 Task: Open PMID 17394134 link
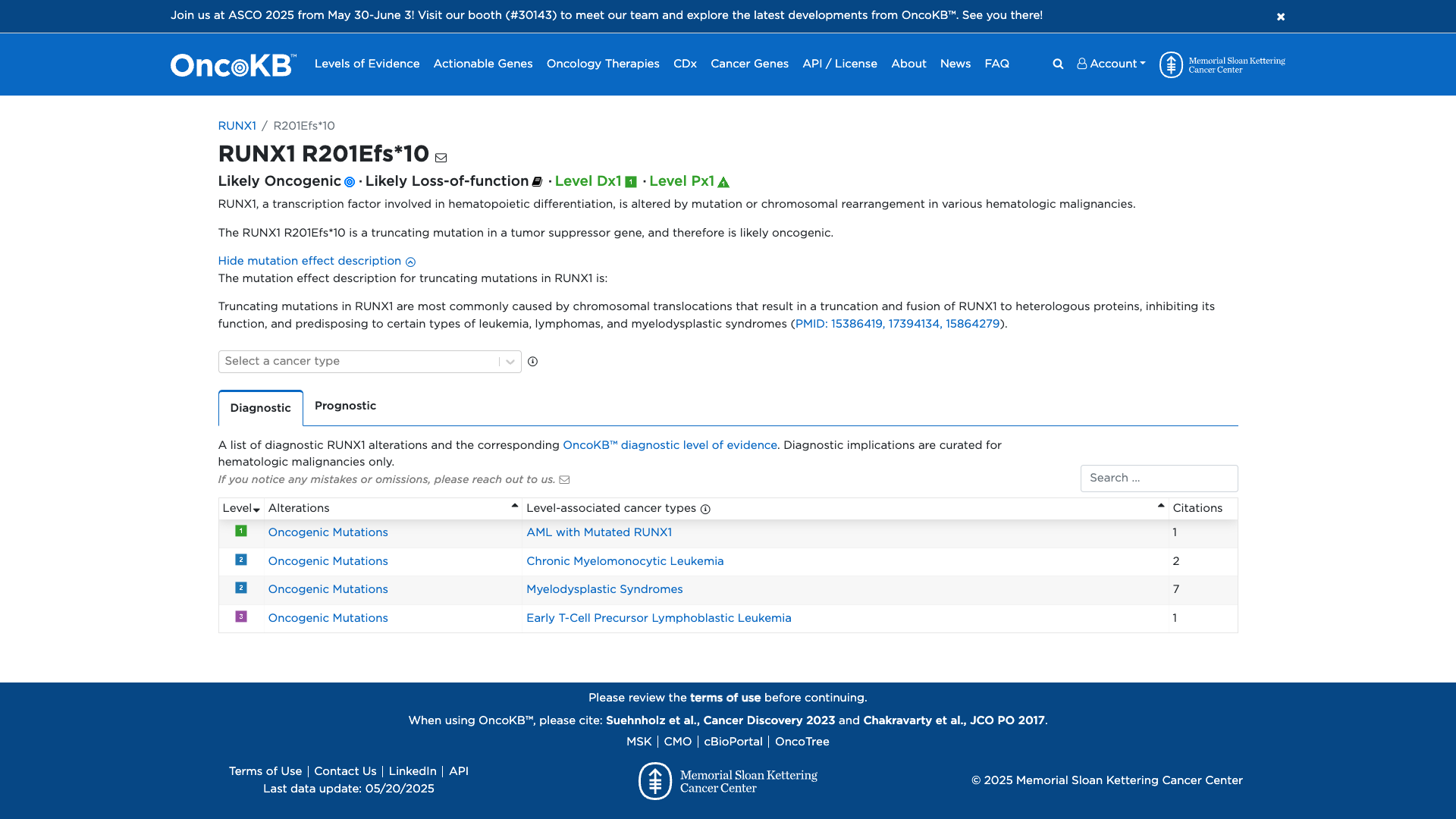(914, 325)
